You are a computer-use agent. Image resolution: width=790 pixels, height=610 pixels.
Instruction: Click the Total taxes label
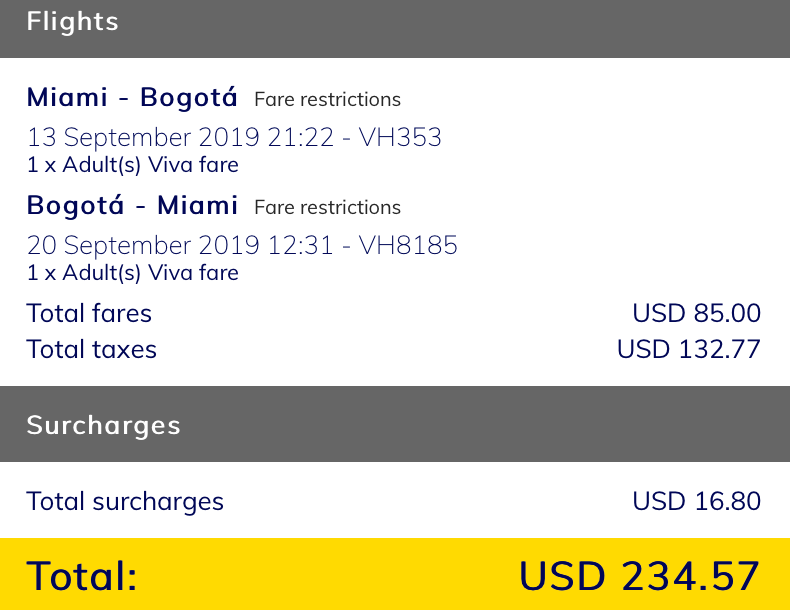coord(91,350)
